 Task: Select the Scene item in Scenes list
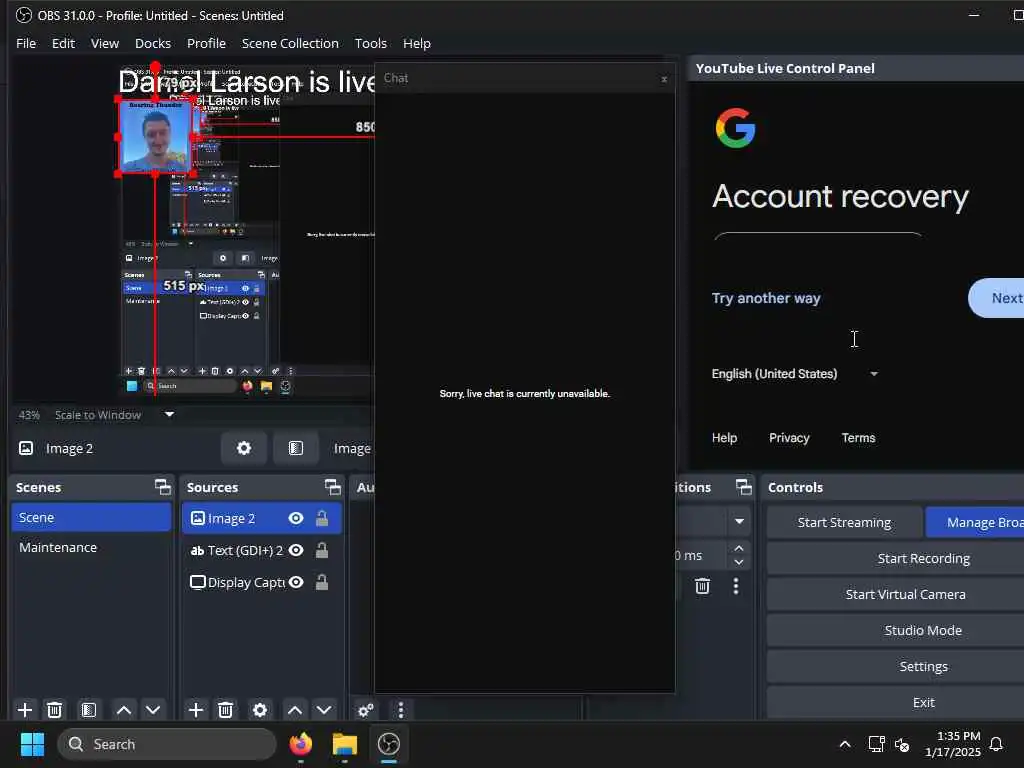point(91,517)
